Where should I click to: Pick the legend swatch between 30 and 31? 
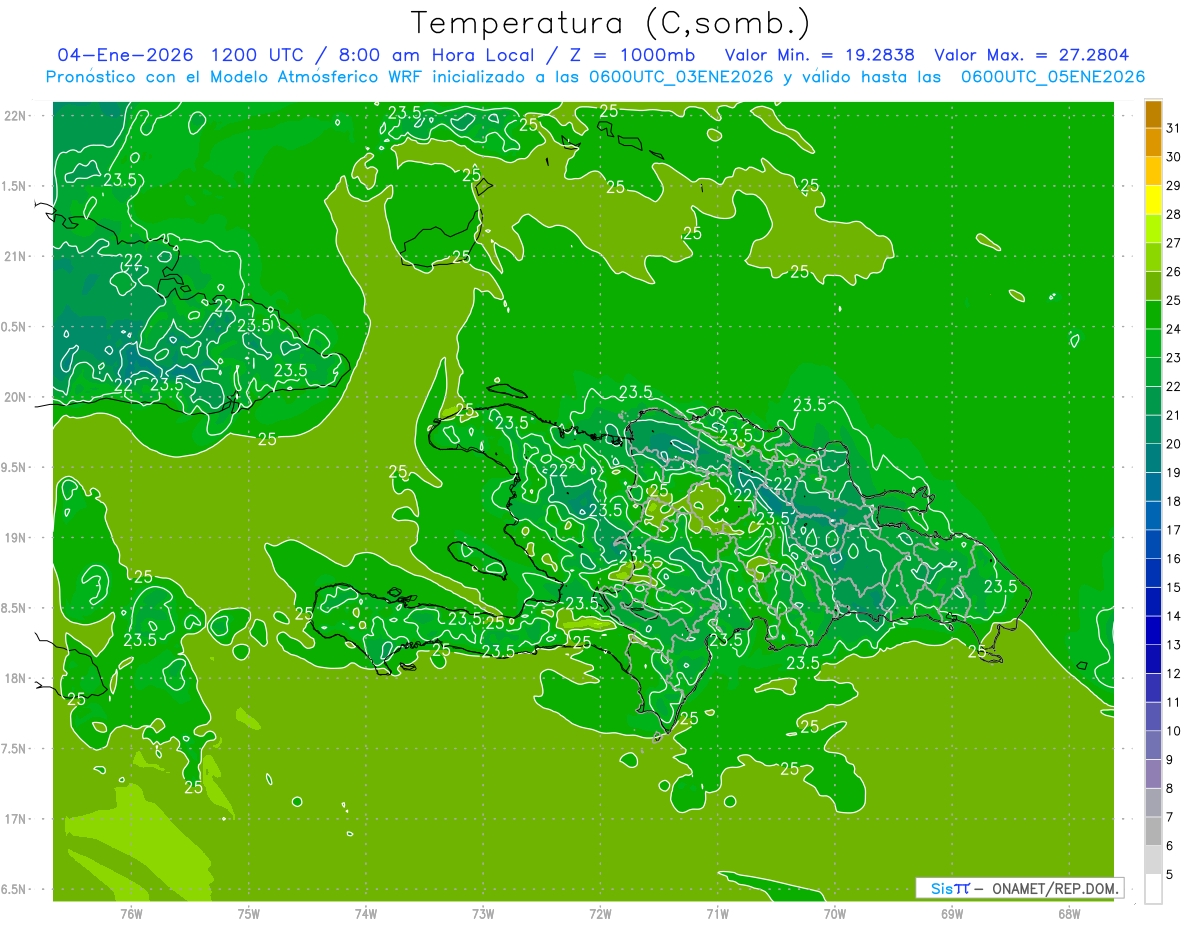pos(1153,143)
